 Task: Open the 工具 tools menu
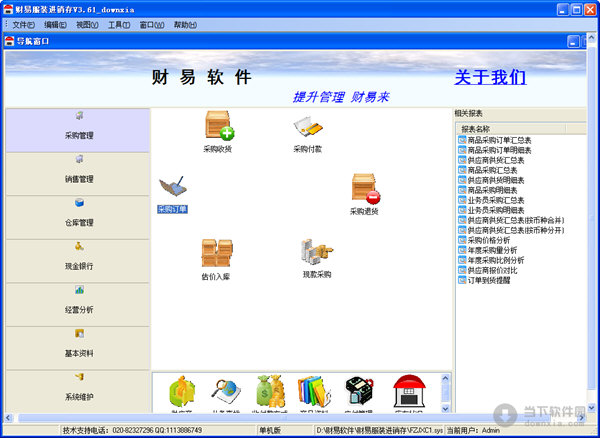[119, 24]
